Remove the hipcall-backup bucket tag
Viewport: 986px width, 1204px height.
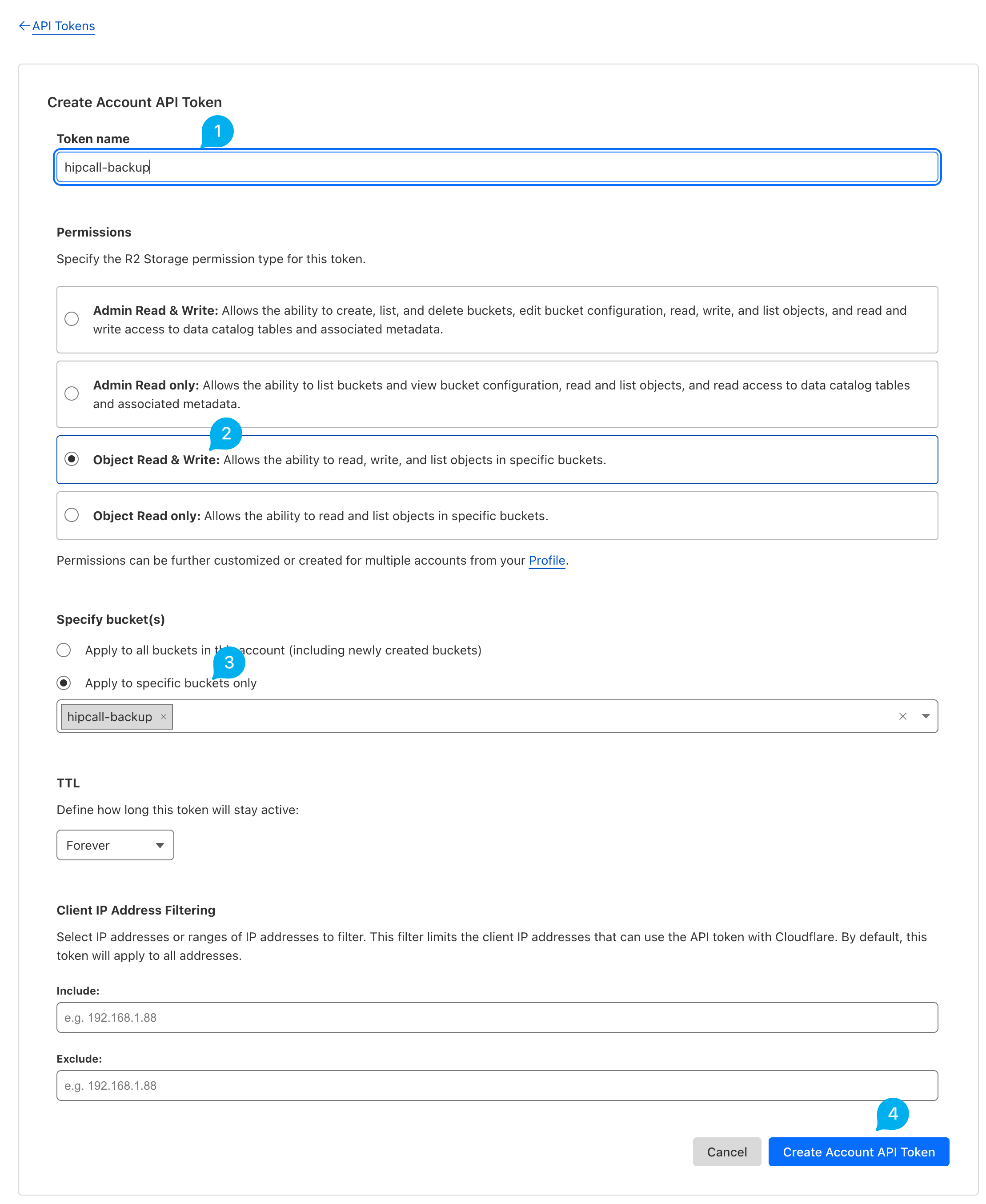(x=164, y=717)
